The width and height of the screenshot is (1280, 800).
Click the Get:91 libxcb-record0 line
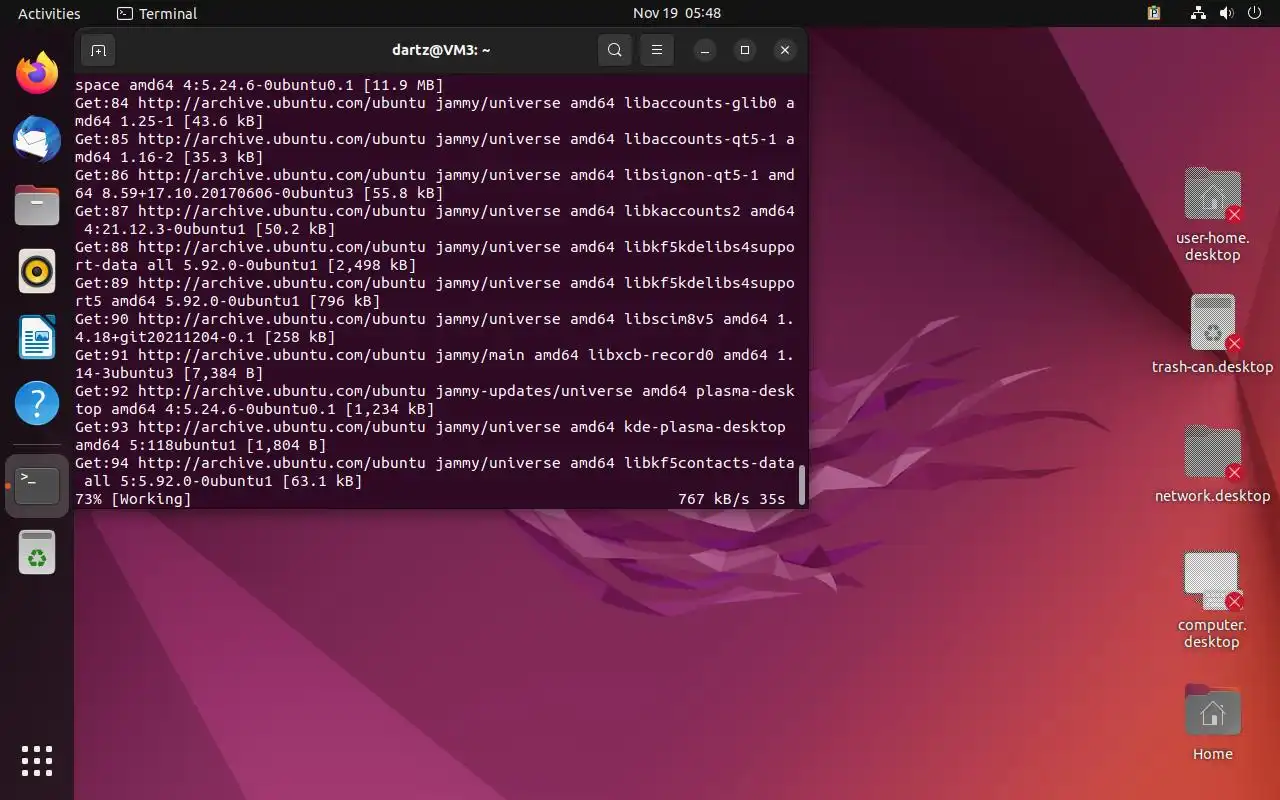[435, 364]
